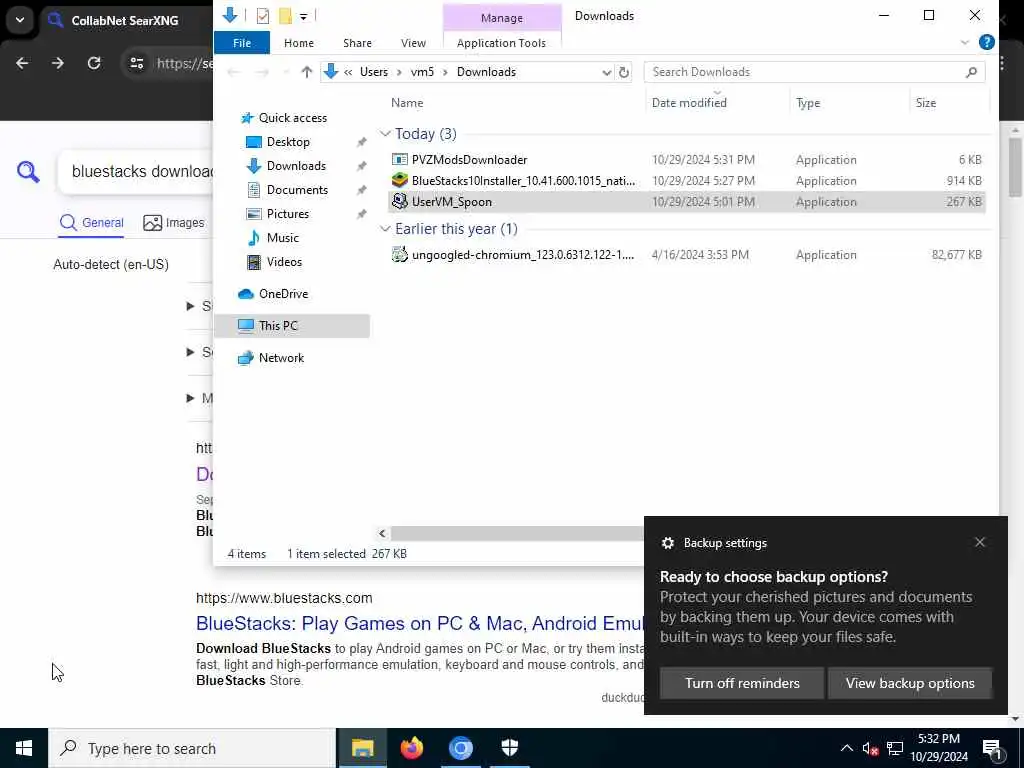The image size is (1024, 768).
Task: Open Music in navigation pane
Action: pos(282,238)
